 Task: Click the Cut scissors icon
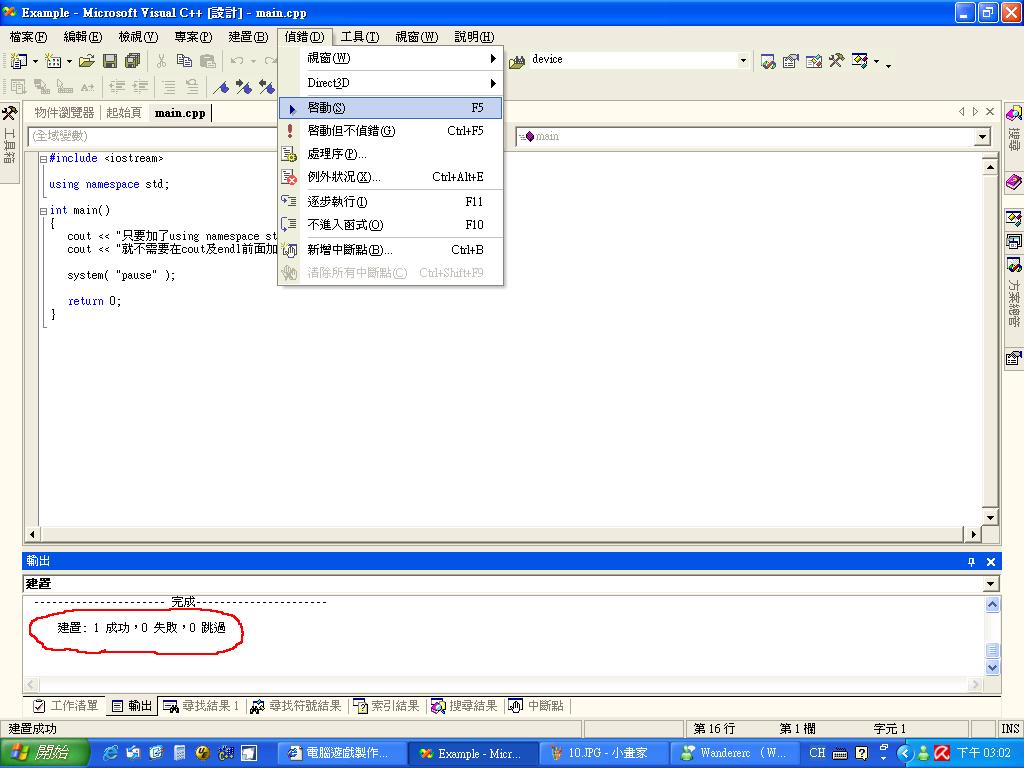pos(161,61)
